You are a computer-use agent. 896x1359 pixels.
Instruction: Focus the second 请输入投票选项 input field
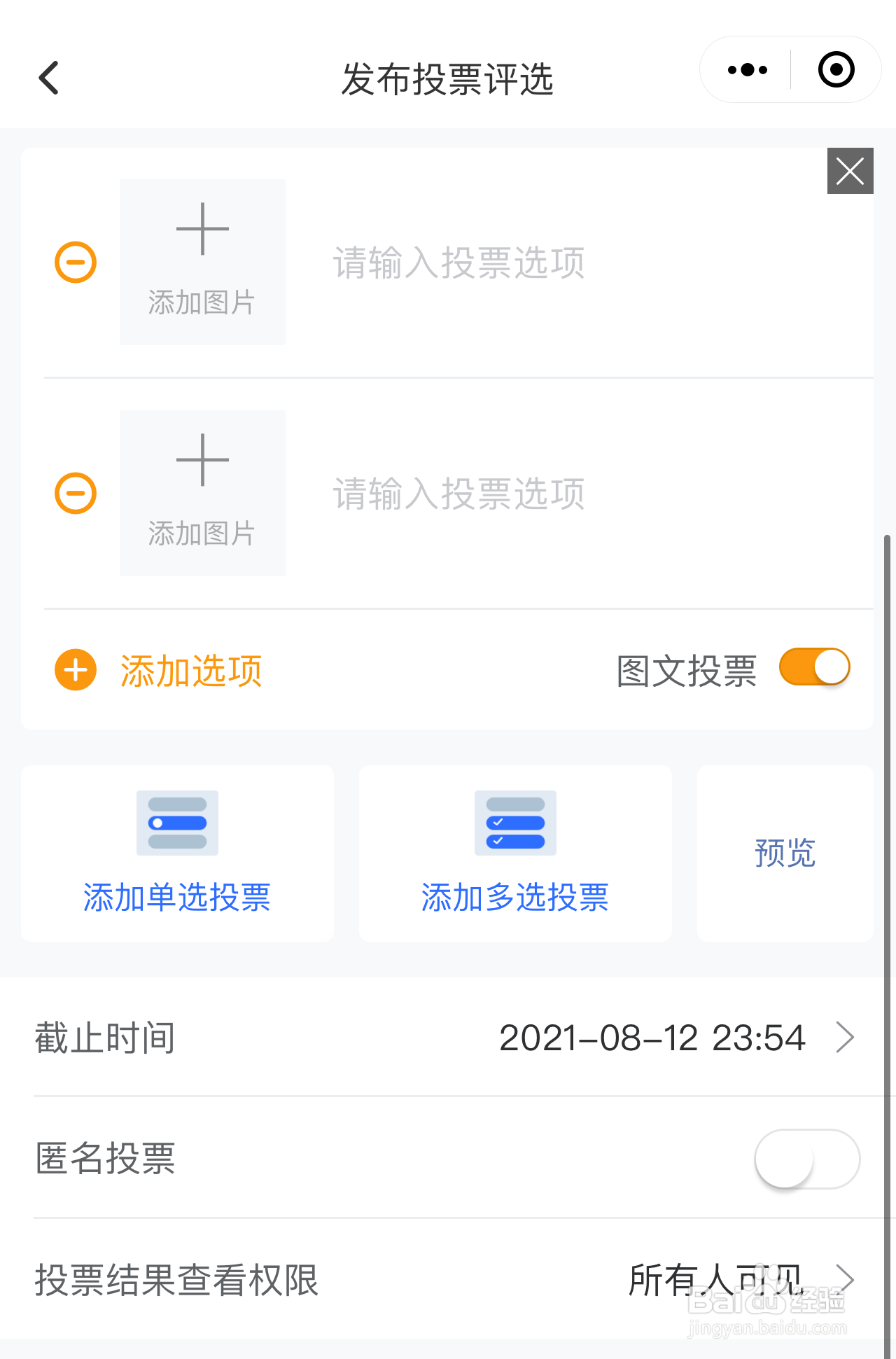(x=588, y=494)
